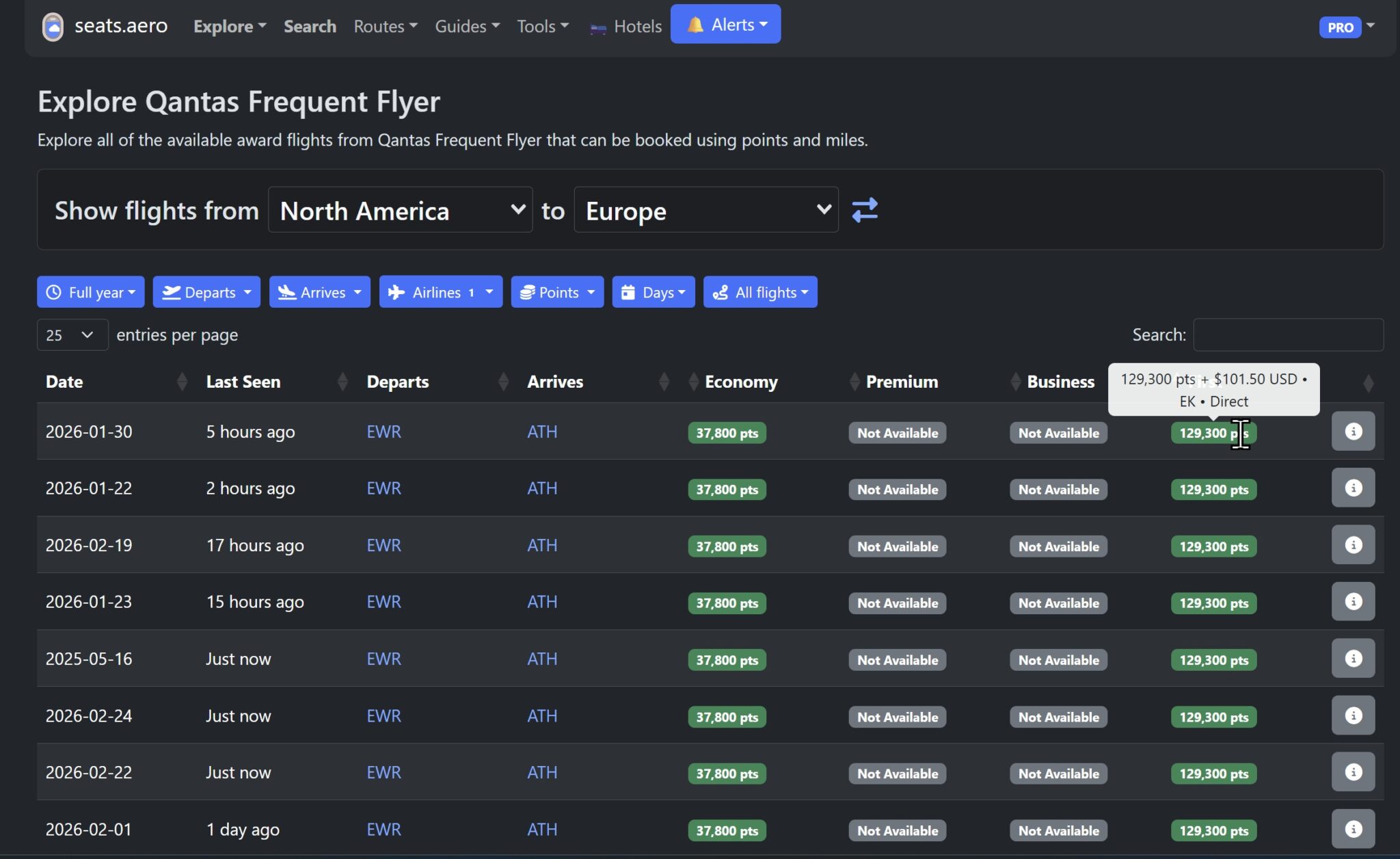Image resolution: width=1400 pixels, height=859 pixels.
Task: Click the "Explore Qantas Frequent Flyer" heading
Action: click(239, 102)
